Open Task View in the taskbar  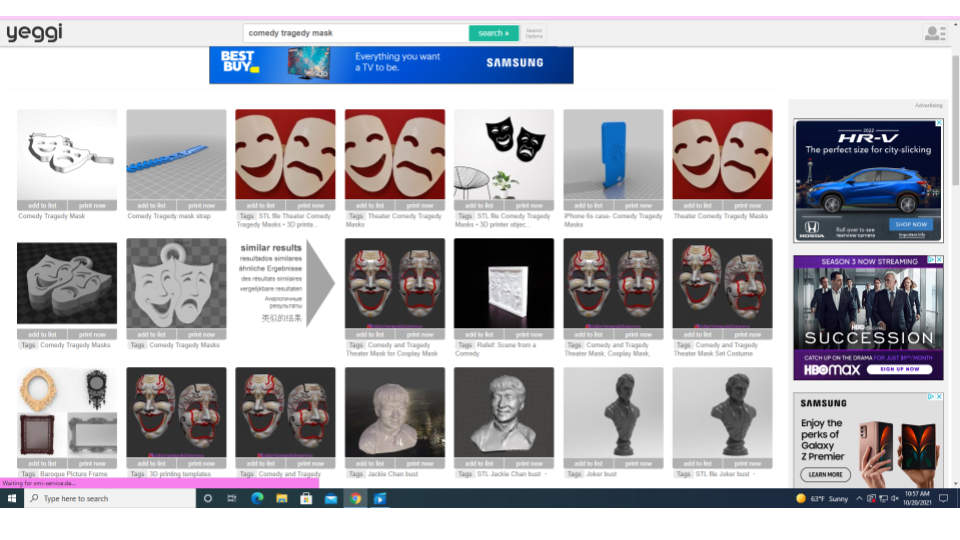[231, 498]
